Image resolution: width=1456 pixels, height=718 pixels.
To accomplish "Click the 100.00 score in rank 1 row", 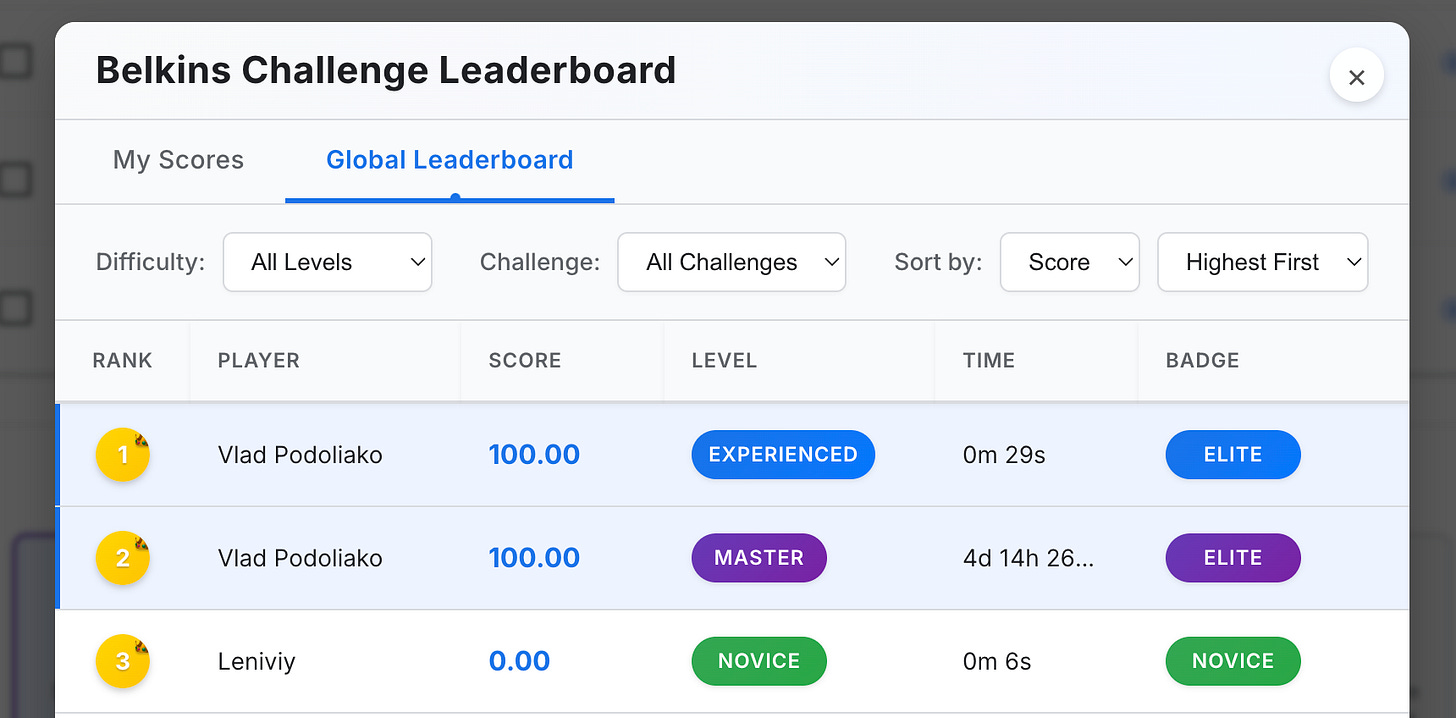I will click(x=534, y=455).
